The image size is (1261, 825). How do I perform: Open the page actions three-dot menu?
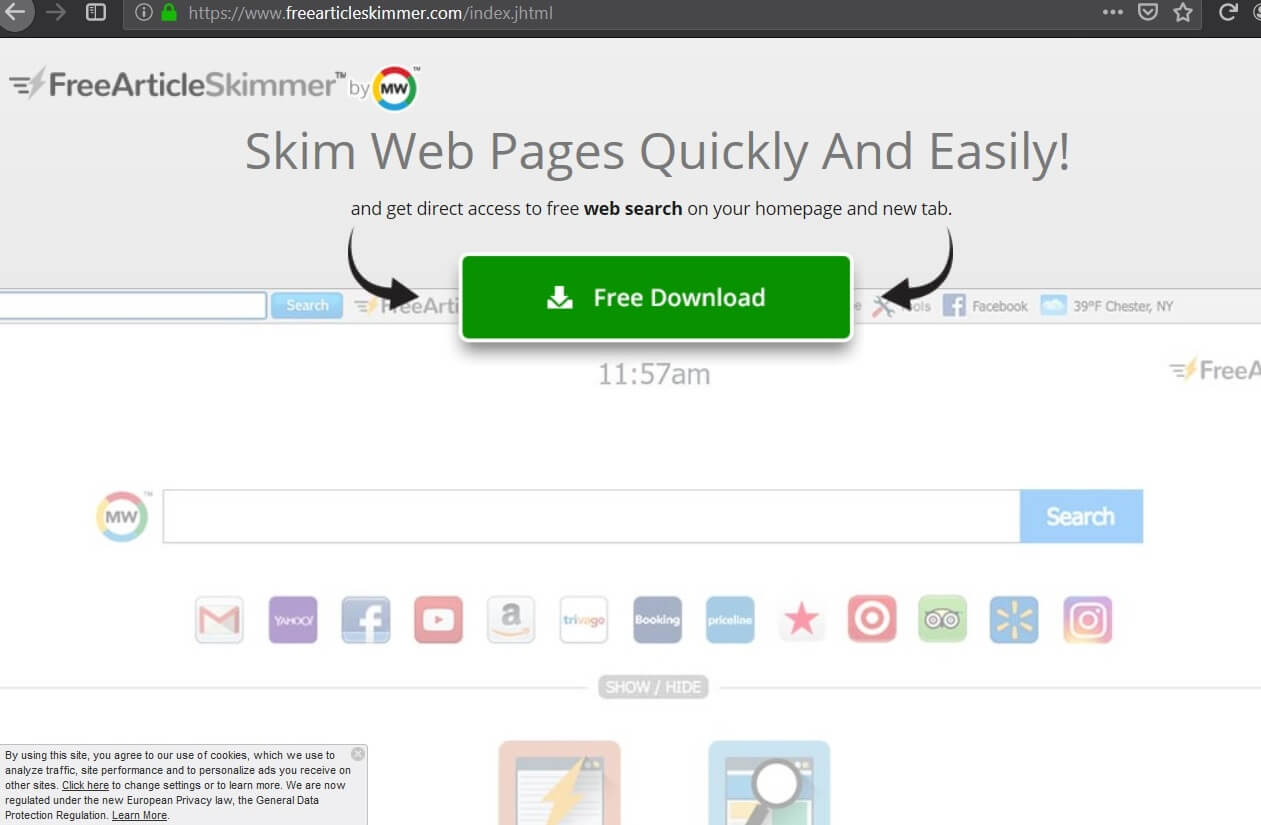click(x=1113, y=13)
